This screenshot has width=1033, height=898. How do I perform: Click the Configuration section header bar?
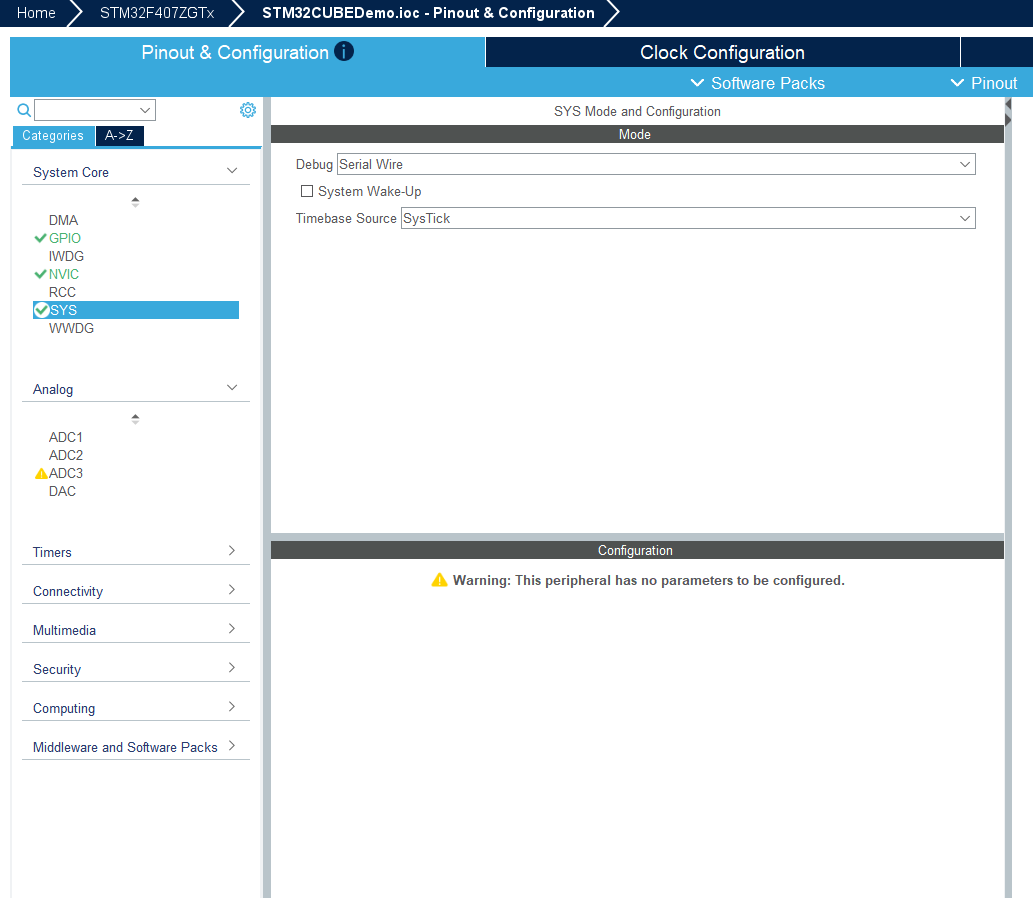(x=637, y=550)
